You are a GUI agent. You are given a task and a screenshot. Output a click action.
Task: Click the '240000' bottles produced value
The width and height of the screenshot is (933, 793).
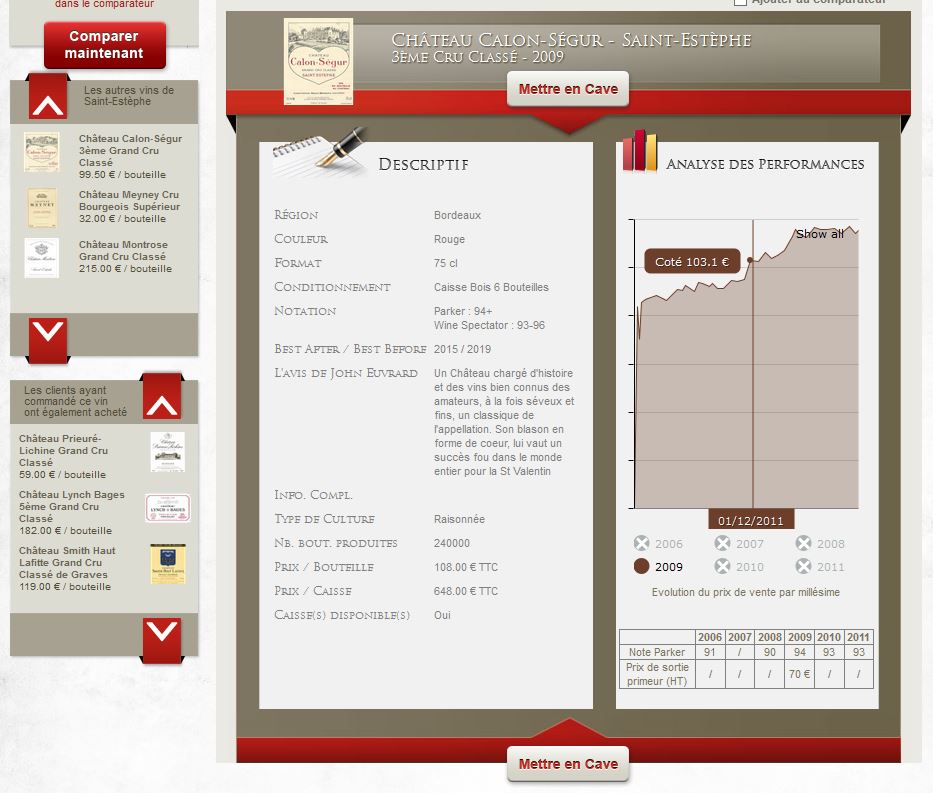click(x=452, y=543)
